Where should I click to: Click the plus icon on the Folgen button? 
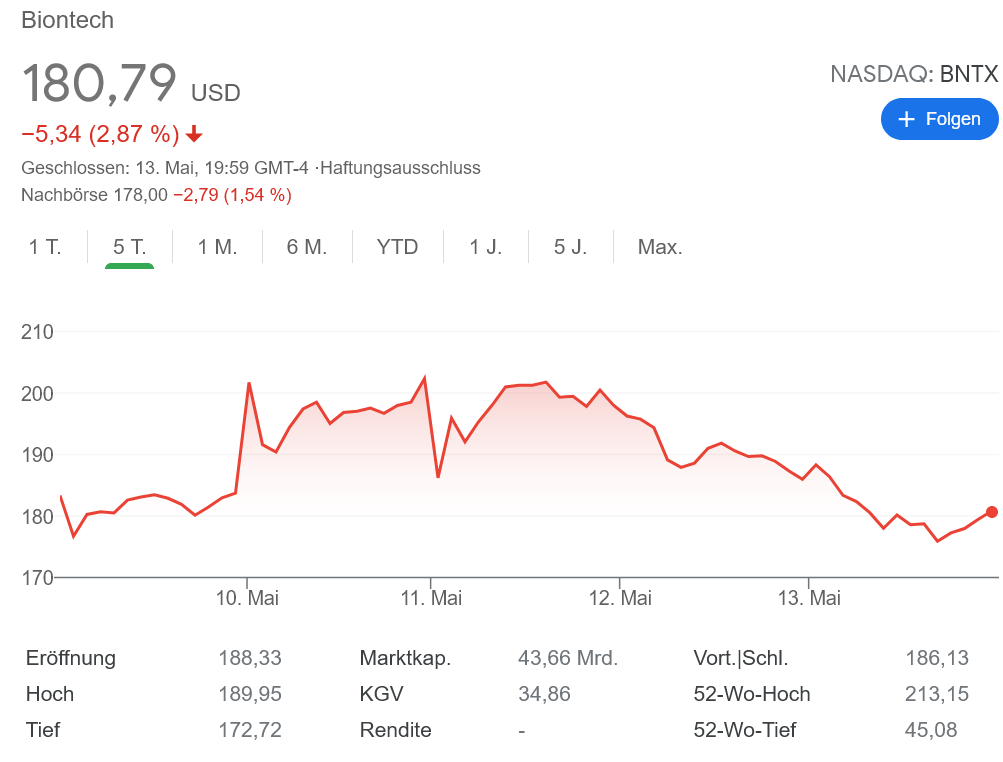tap(907, 120)
